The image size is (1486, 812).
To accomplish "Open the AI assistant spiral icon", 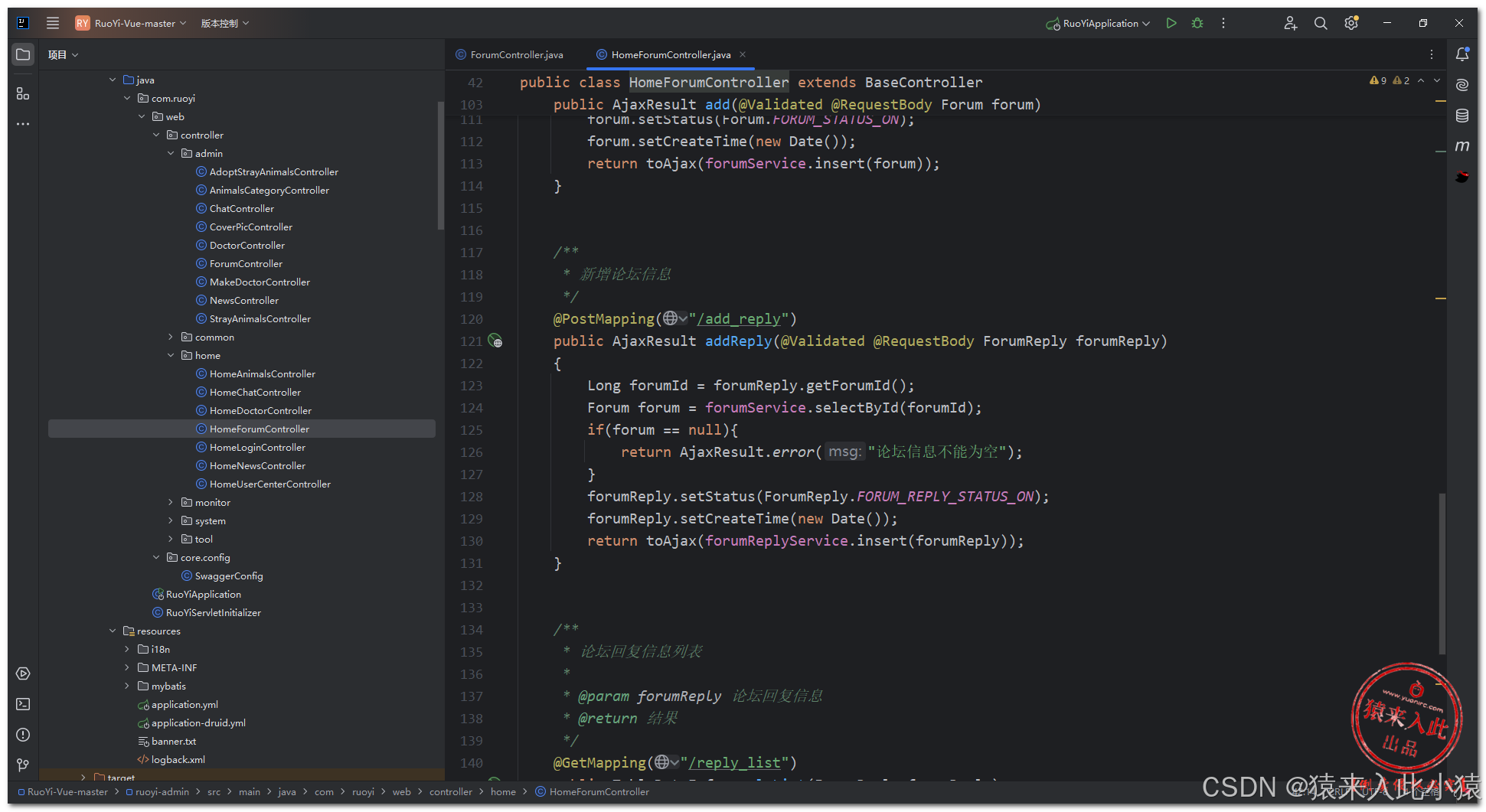I will point(1462,85).
